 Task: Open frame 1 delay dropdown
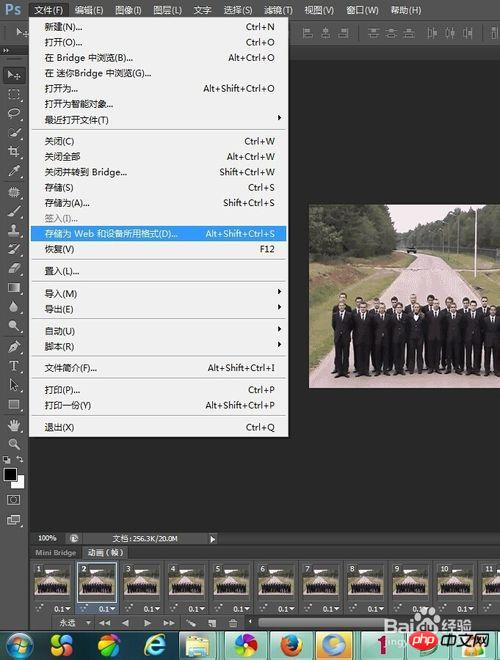coord(62,609)
